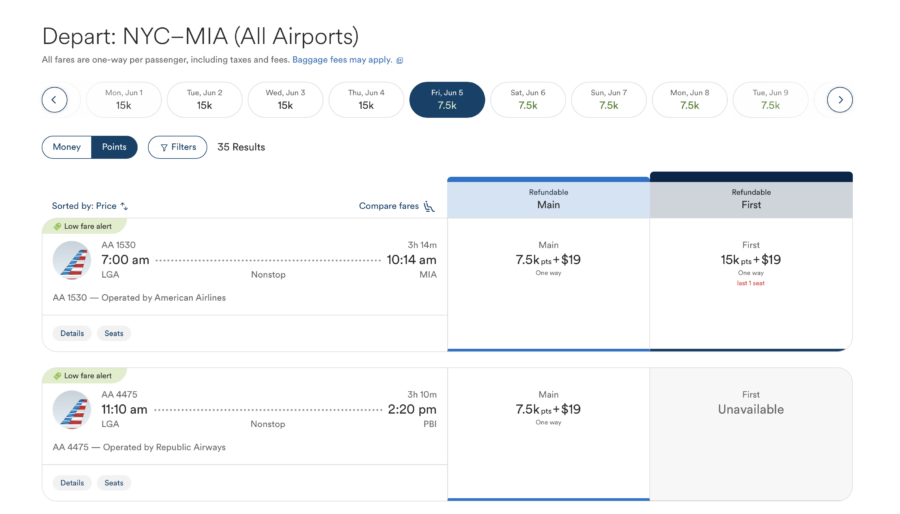Open Details for flight AA 4475
Viewport: 900px width, 514px height.
pos(72,483)
